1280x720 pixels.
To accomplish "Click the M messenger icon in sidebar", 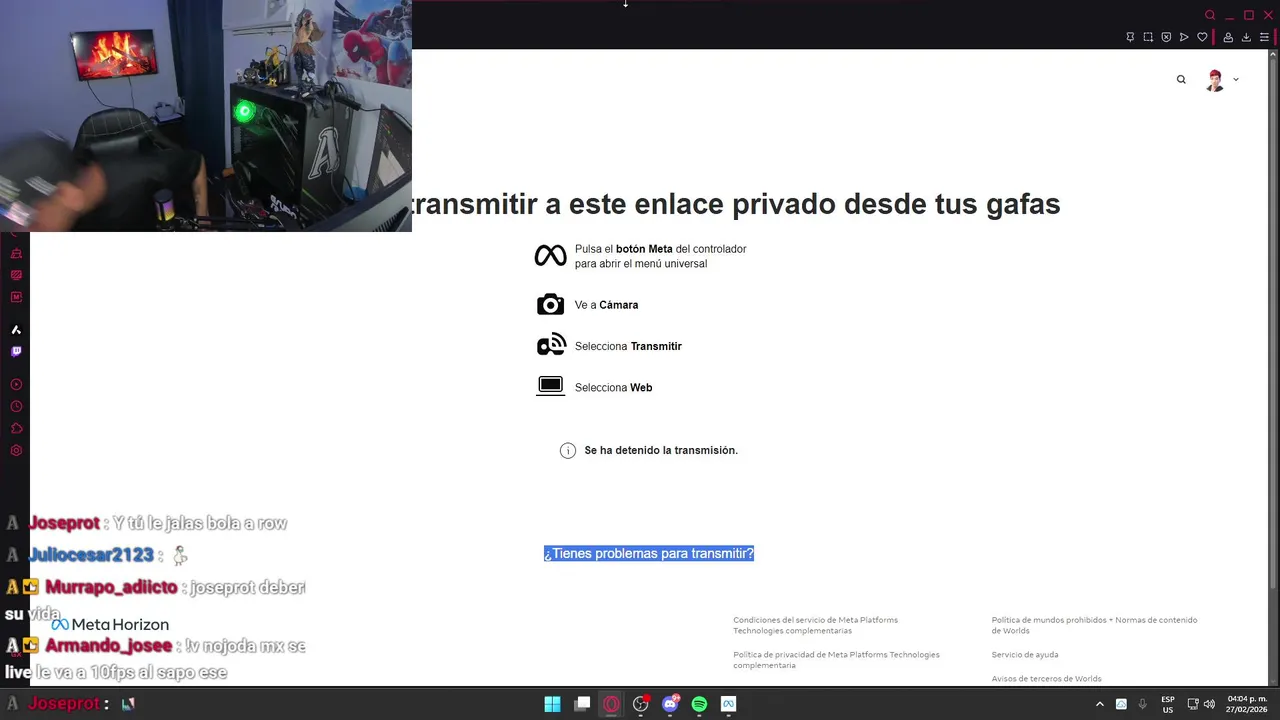I will pos(16,297).
